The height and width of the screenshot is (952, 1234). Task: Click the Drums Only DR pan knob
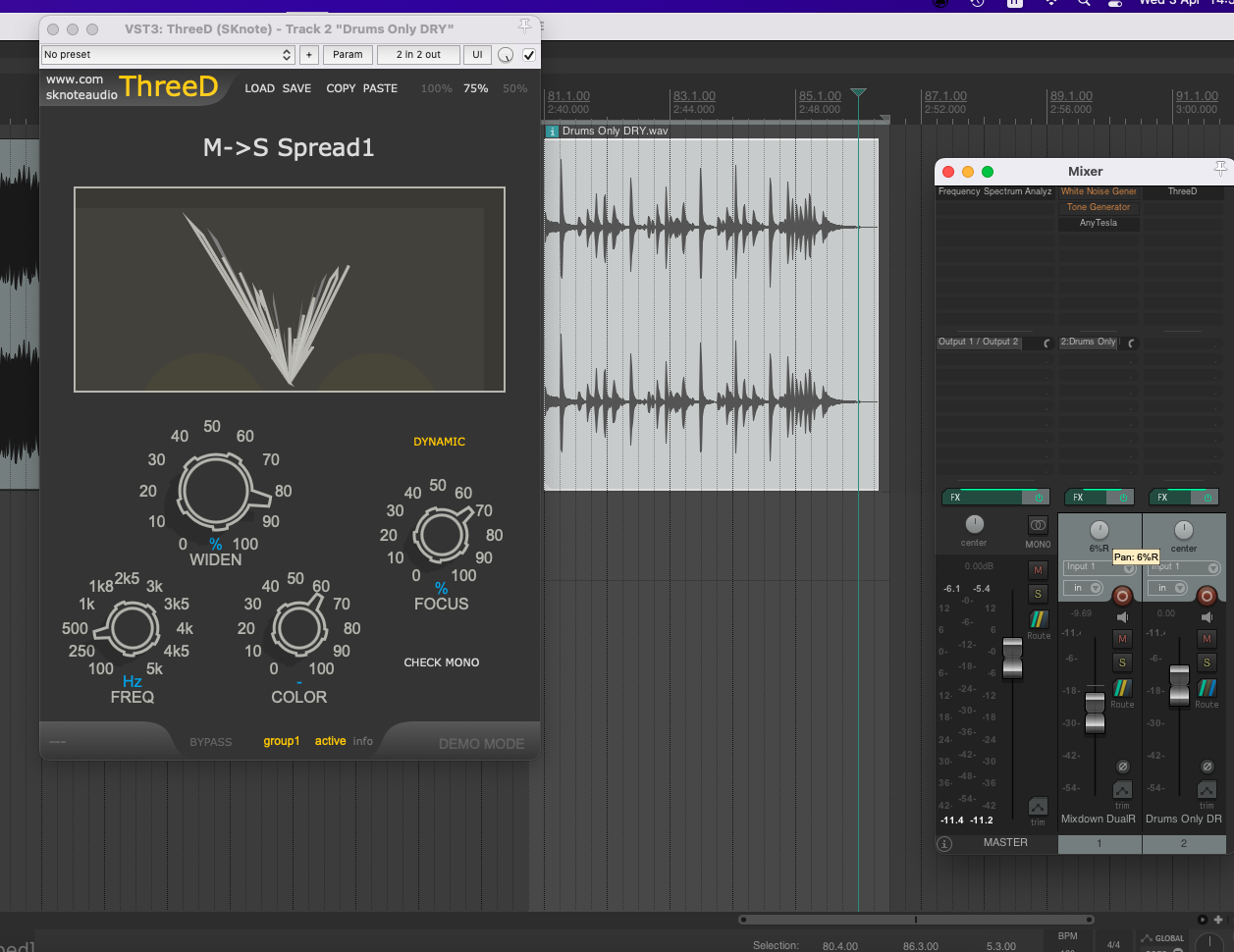point(1184,530)
